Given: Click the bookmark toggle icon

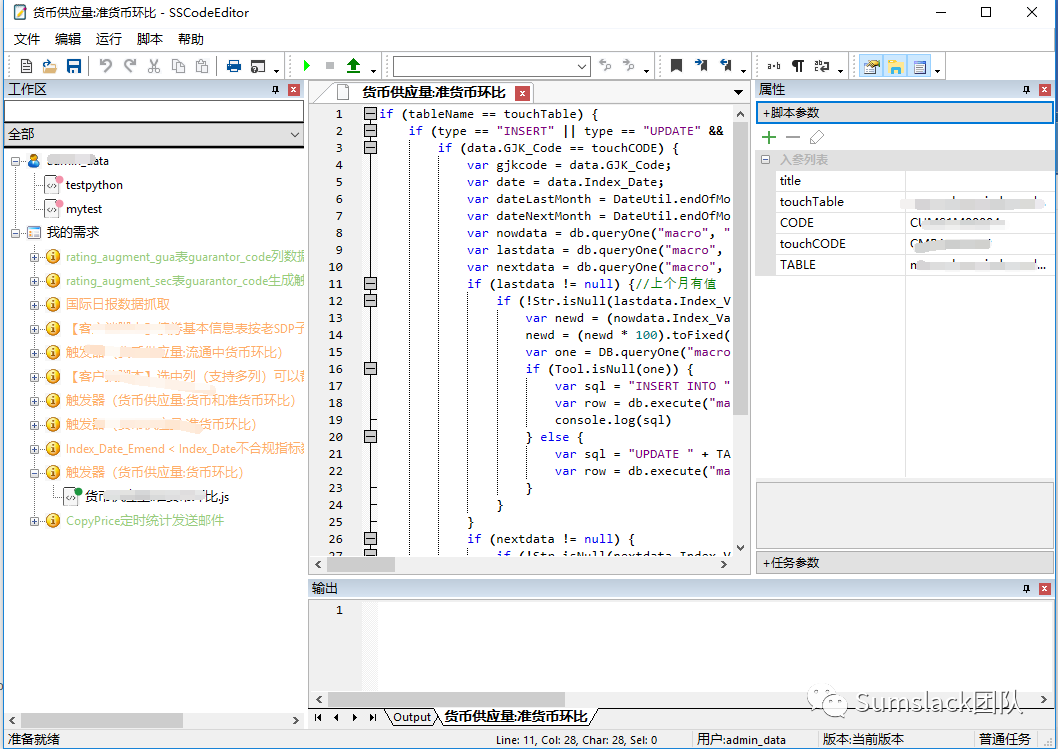Looking at the screenshot, I should point(676,66).
